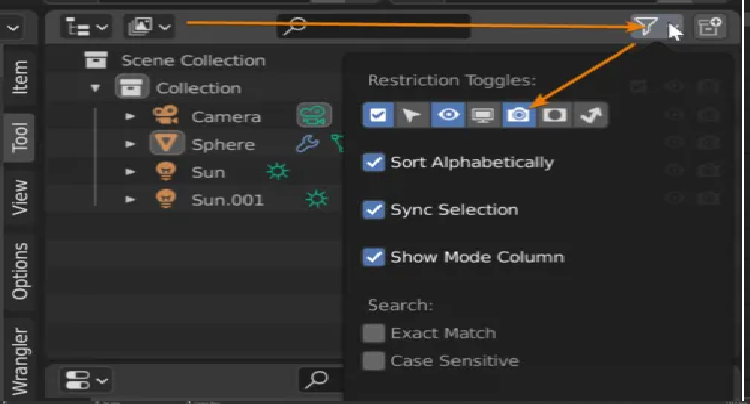Viewport: 750px width, 404px height.
Task: Click the New Collection icon
Action: click(709, 27)
